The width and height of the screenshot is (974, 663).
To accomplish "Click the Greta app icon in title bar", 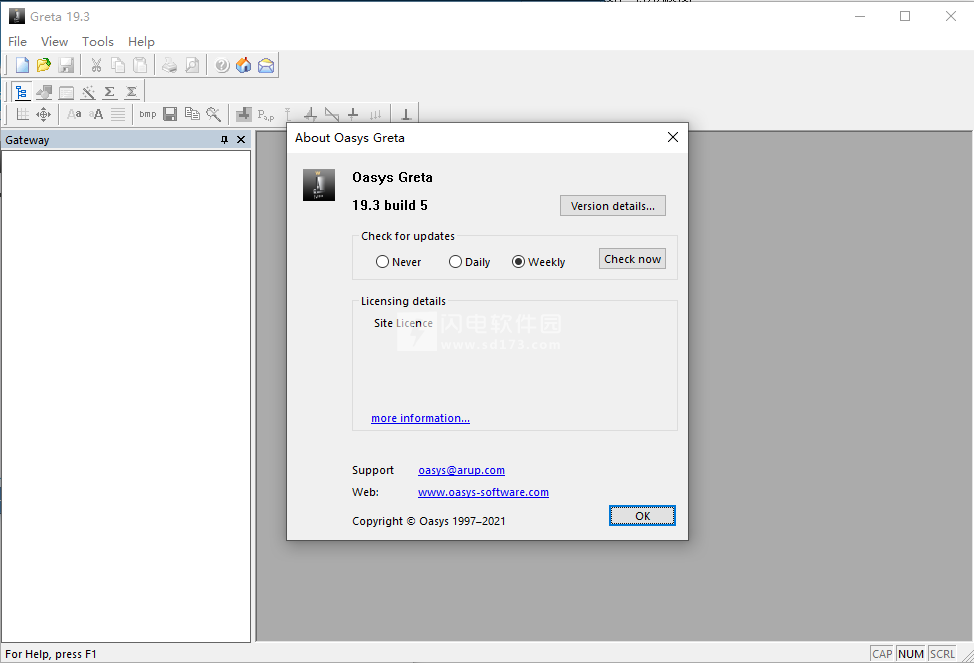I will tap(17, 16).
